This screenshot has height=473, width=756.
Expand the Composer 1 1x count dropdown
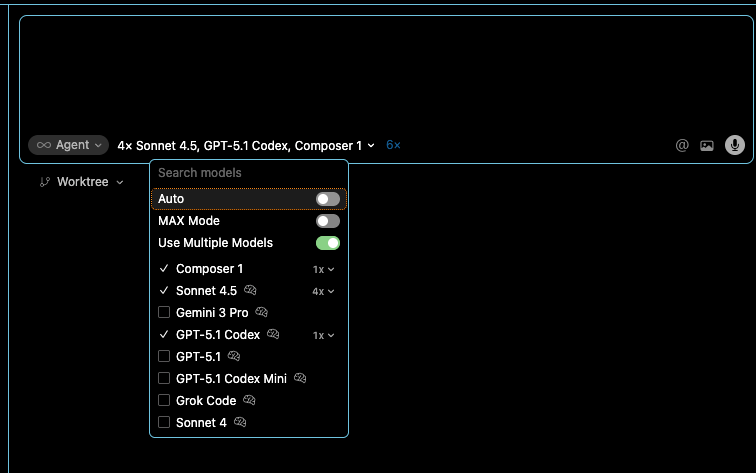point(323,269)
